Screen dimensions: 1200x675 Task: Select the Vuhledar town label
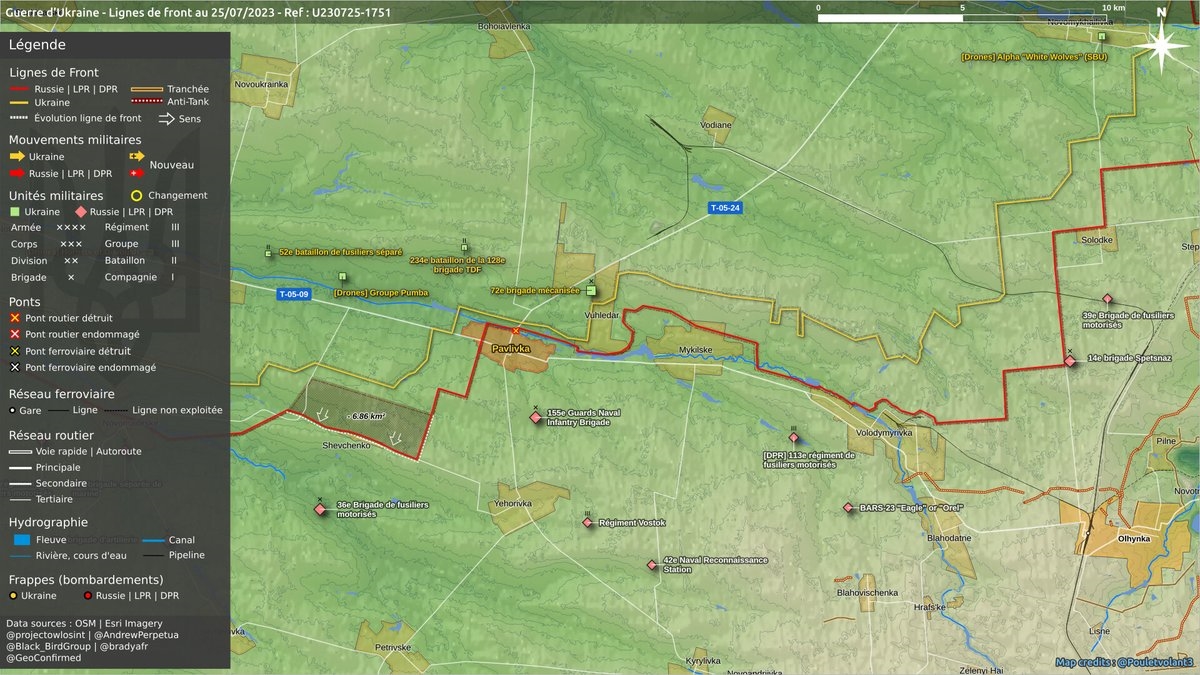[x=602, y=314]
